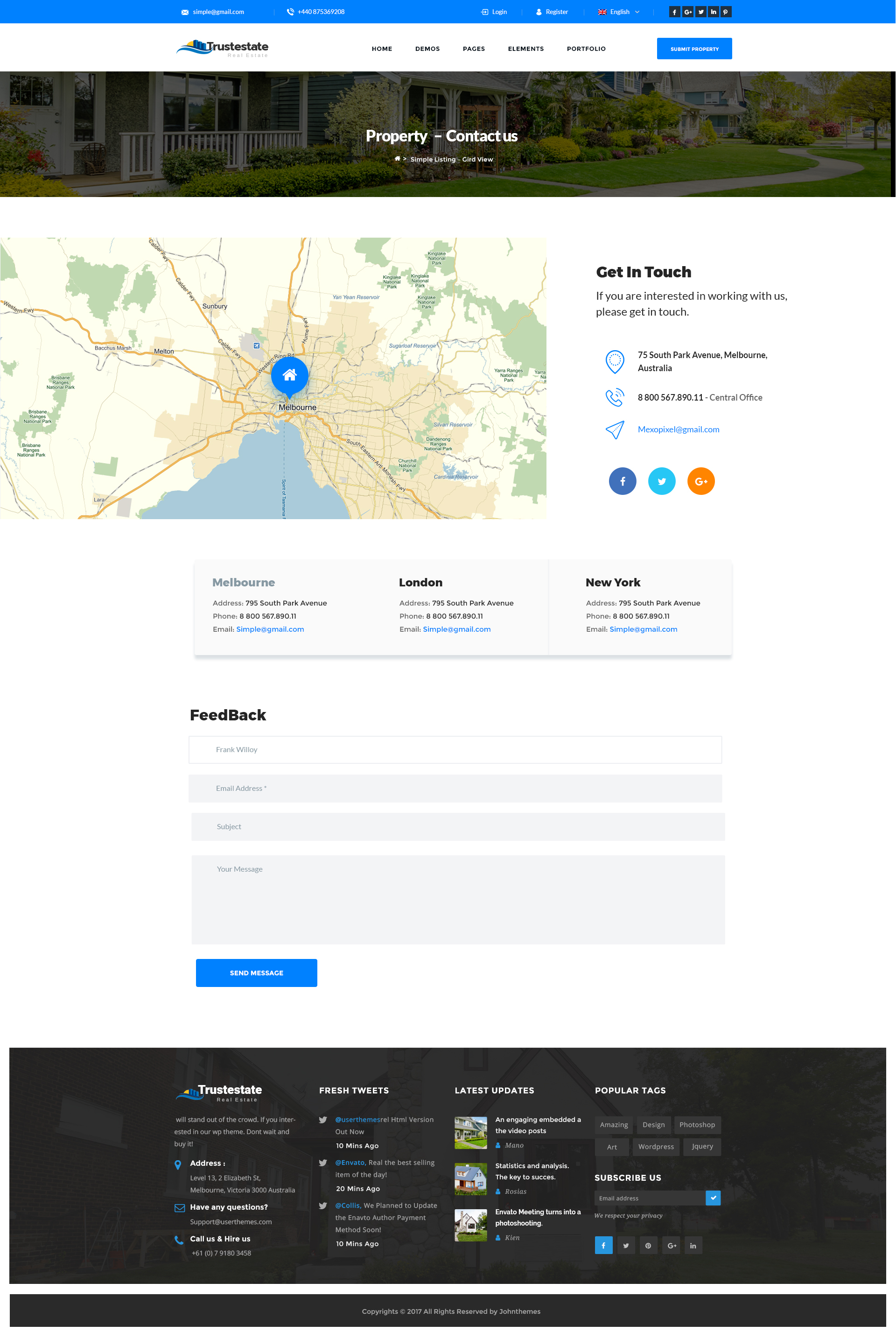Focus the Email Address feedback field

(455, 789)
